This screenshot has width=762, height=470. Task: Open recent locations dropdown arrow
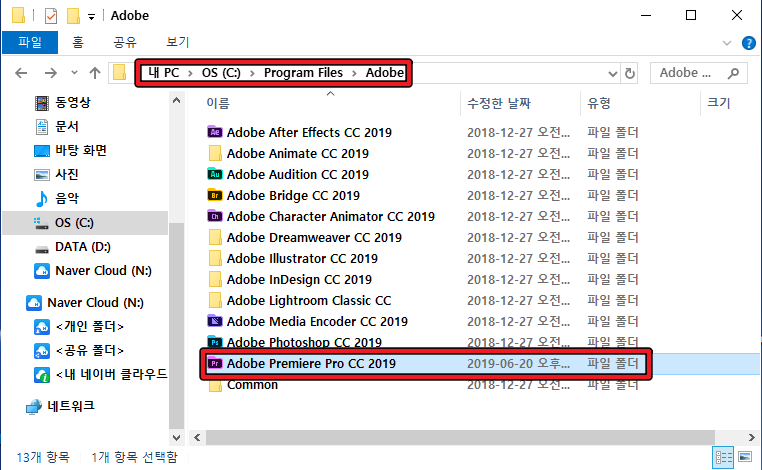pyautogui.click(x=74, y=73)
